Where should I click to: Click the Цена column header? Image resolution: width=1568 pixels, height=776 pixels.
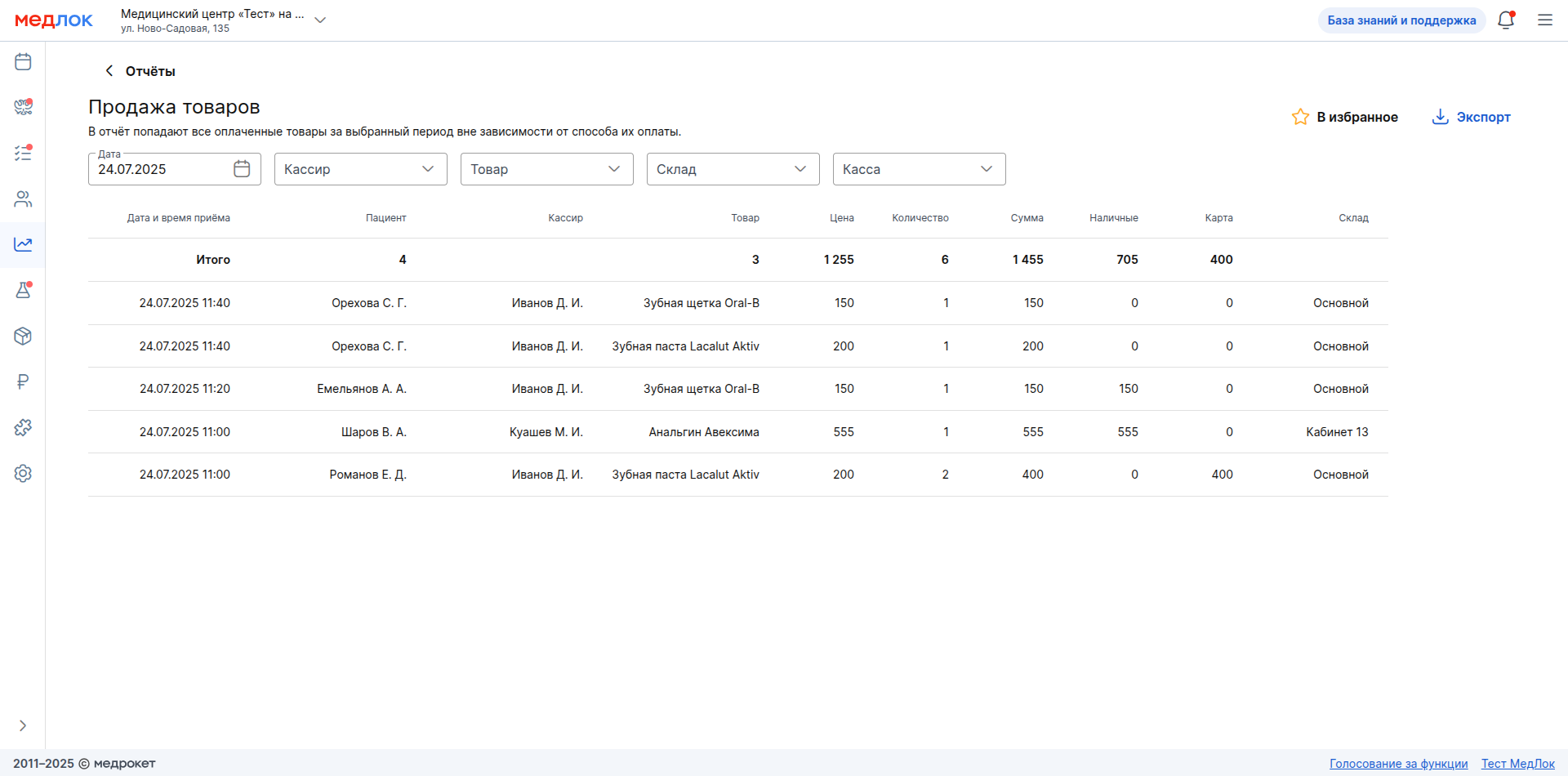pyautogui.click(x=842, y=218)
